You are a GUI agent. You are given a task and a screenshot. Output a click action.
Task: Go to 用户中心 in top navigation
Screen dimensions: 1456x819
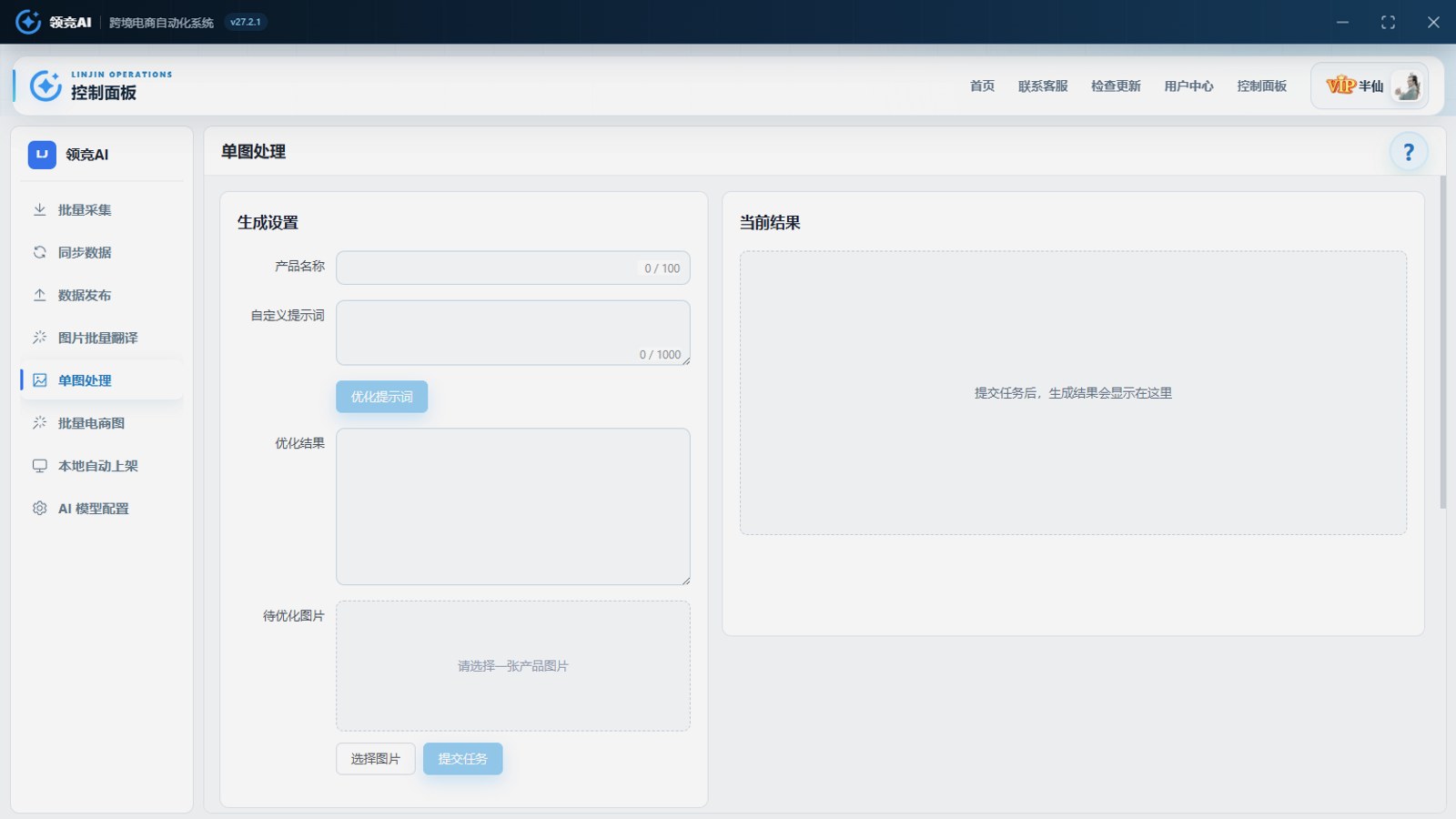[x=1188, y=86]
